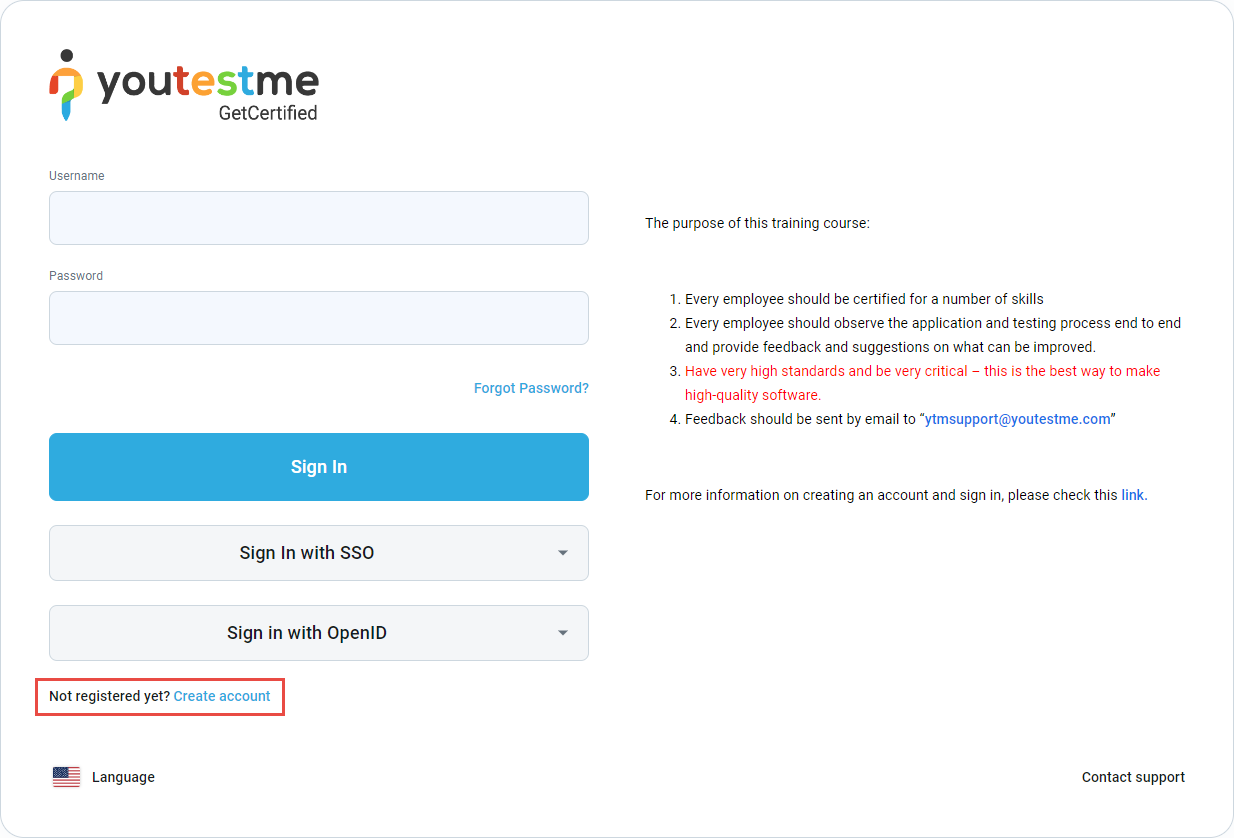The height and width of the screenshot is (838, 1234).
Task: Open the Forgot Password link
Action: (531, 388)
